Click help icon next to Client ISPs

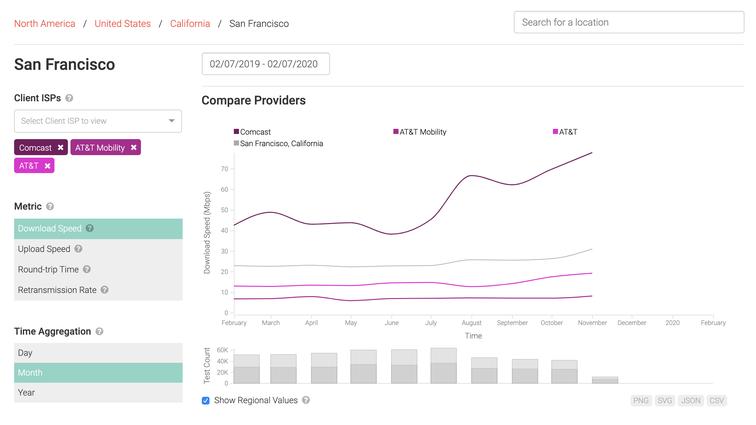(x=69, y=98)
